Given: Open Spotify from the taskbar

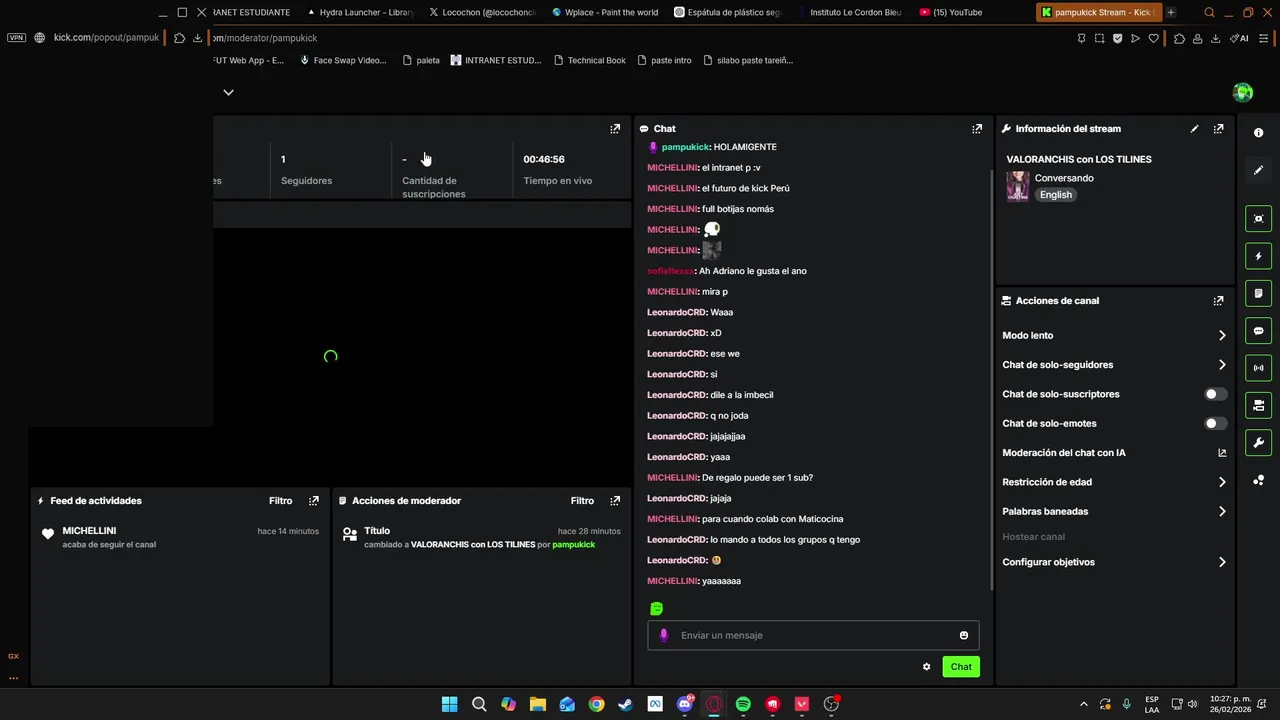Looking at the screenshot, I should (x=743, y=704).
